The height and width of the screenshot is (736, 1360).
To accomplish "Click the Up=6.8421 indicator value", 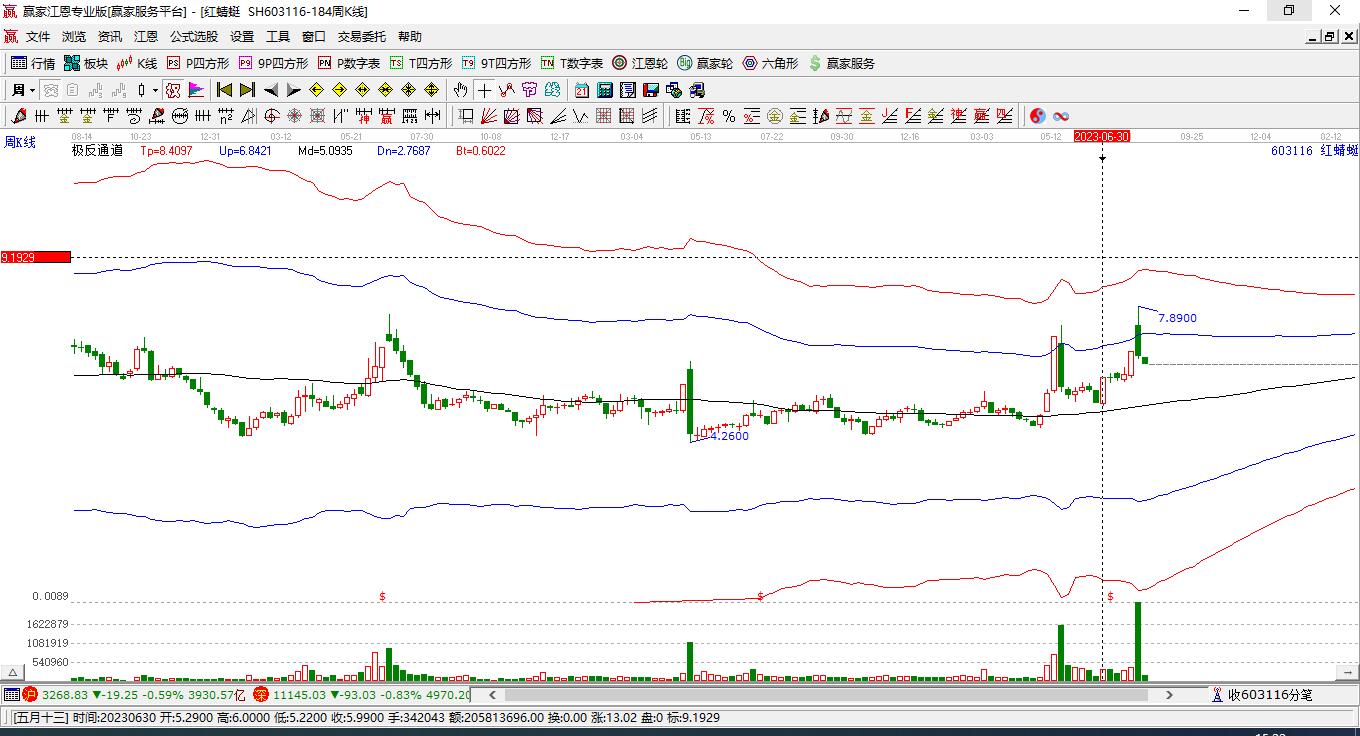I will (245, 151).
